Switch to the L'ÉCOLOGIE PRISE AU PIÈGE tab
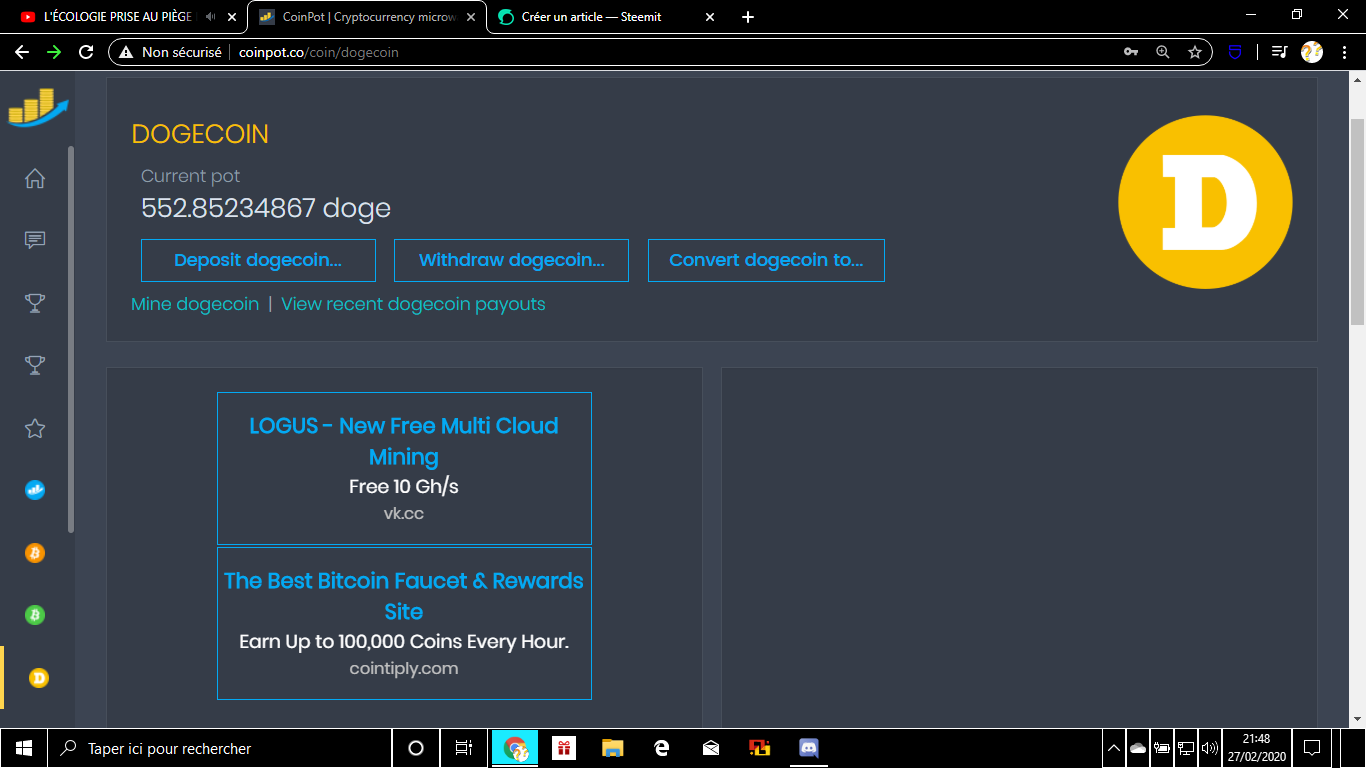Image resolution: width=1366 pixels, height=768 pixels. (127, 17)
